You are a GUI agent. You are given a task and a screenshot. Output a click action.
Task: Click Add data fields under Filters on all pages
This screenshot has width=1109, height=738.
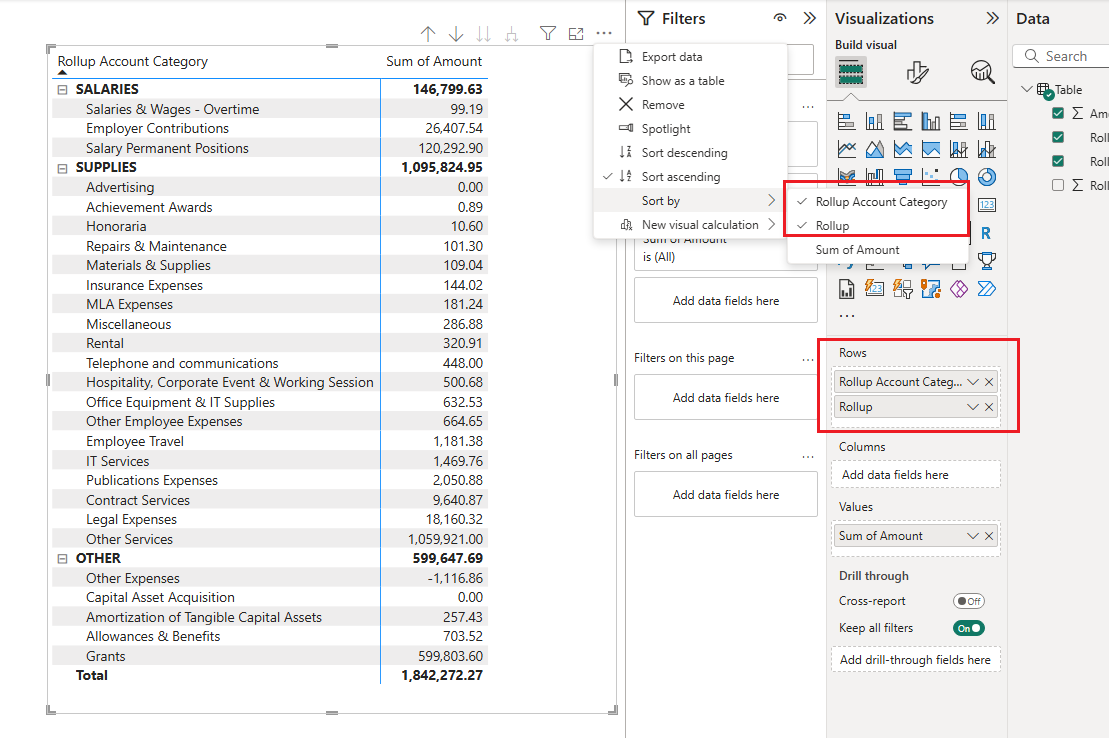click(x=726, y=495)
